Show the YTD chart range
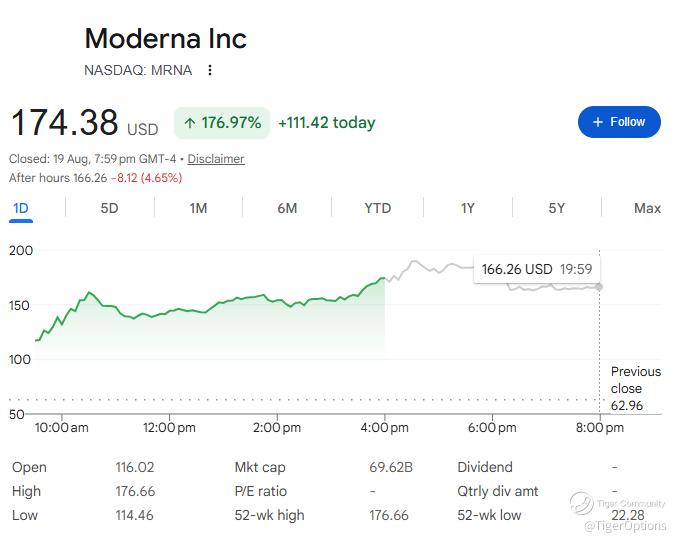679x541 pixels. tap(378, 208)
